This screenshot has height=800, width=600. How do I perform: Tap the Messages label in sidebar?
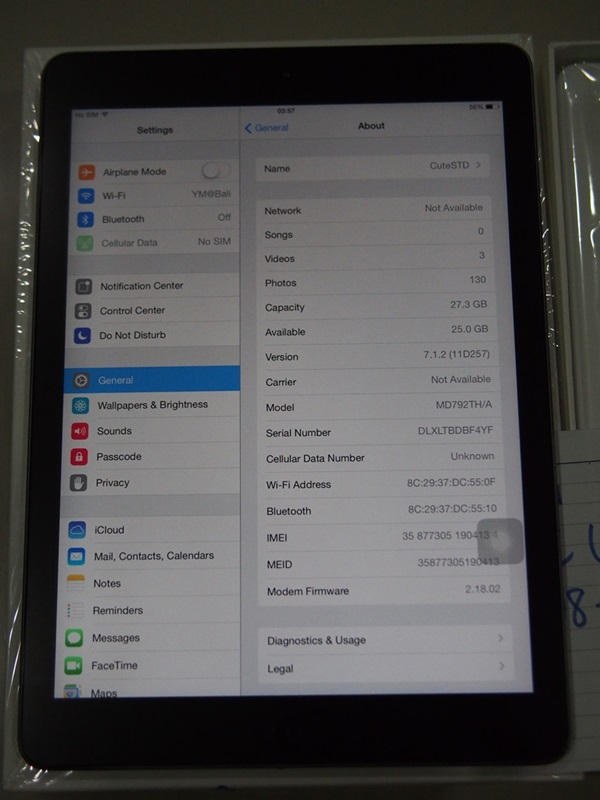click(116, 638)
